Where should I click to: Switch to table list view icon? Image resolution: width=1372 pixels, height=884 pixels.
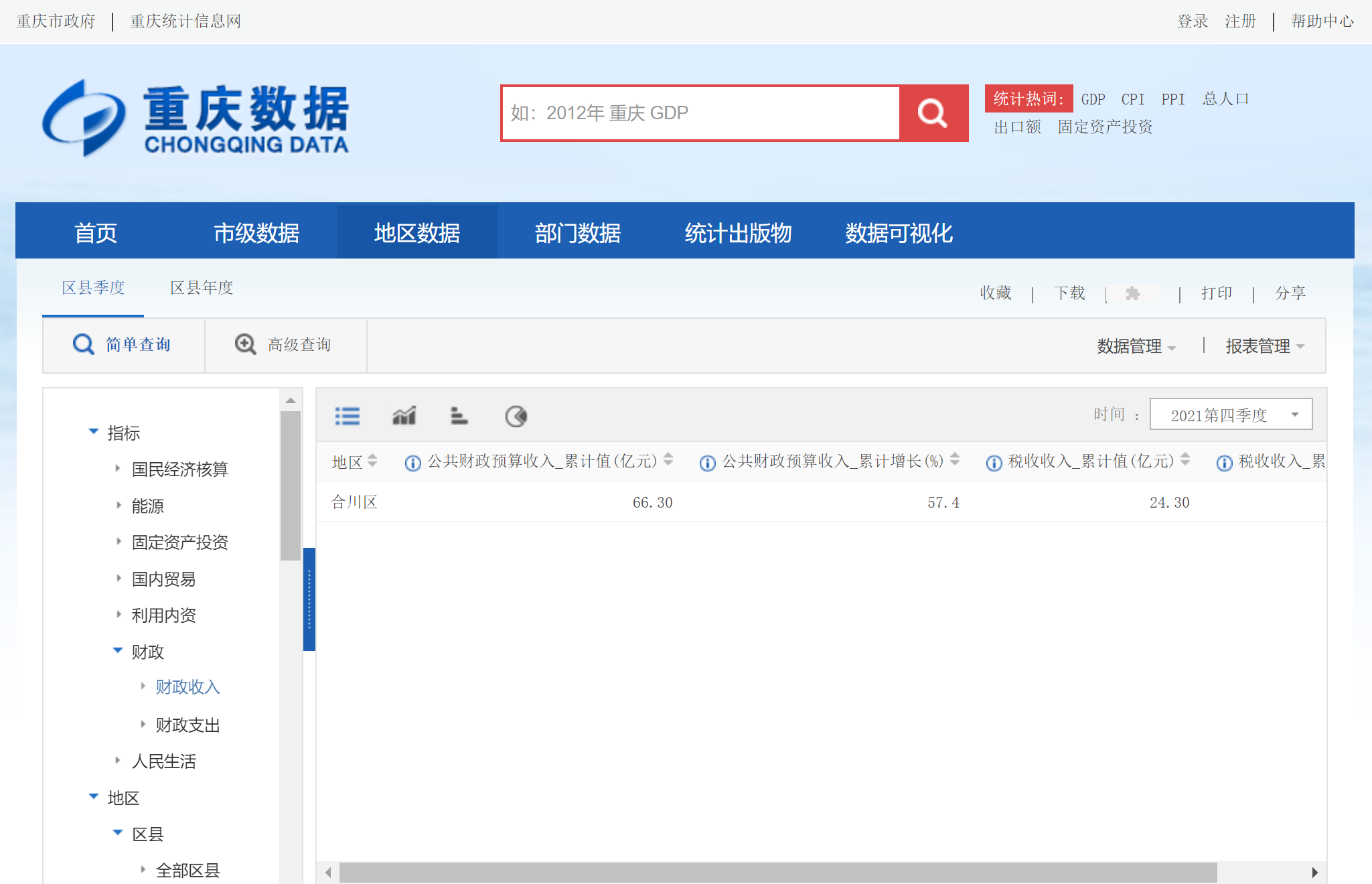tap(347, 416)
